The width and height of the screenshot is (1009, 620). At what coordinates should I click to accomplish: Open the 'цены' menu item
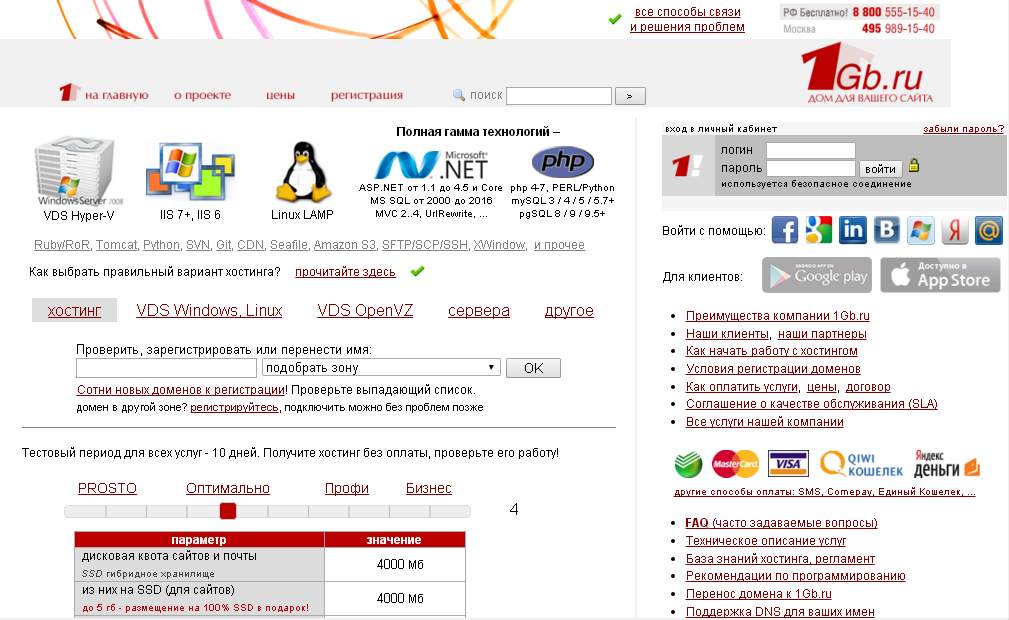point(281,95)
